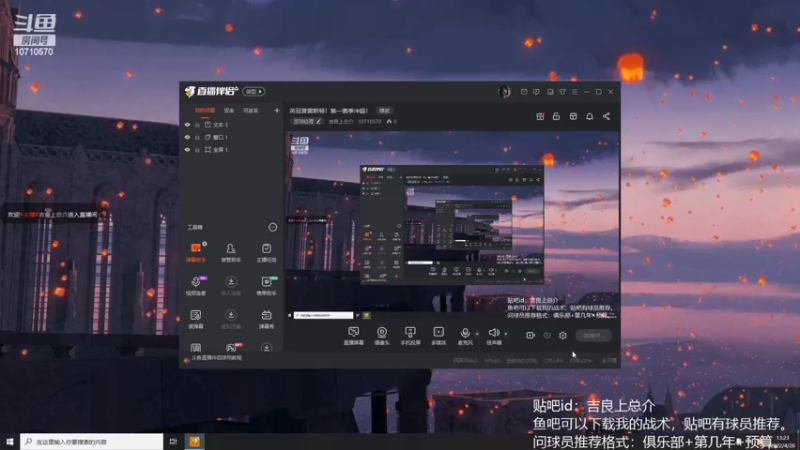Collapse the 工具箱 toolbox panel

tap(272, 227)
